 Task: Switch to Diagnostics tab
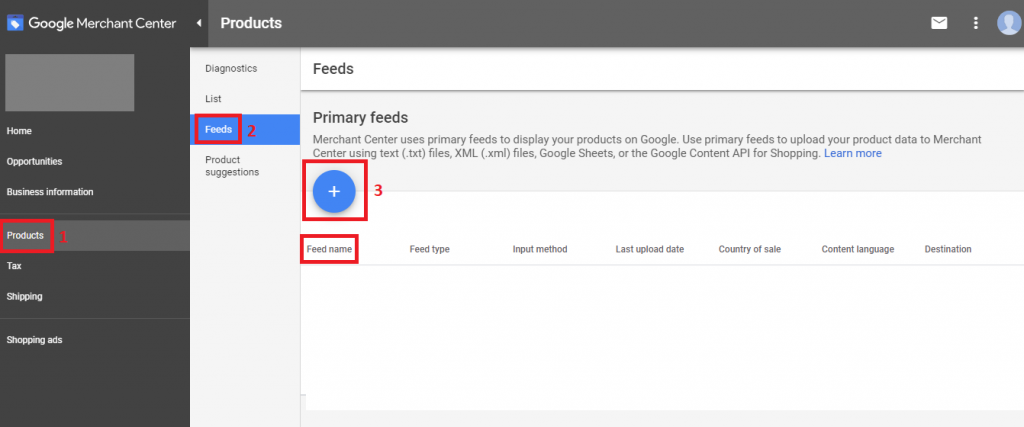(x=231, y=69)
